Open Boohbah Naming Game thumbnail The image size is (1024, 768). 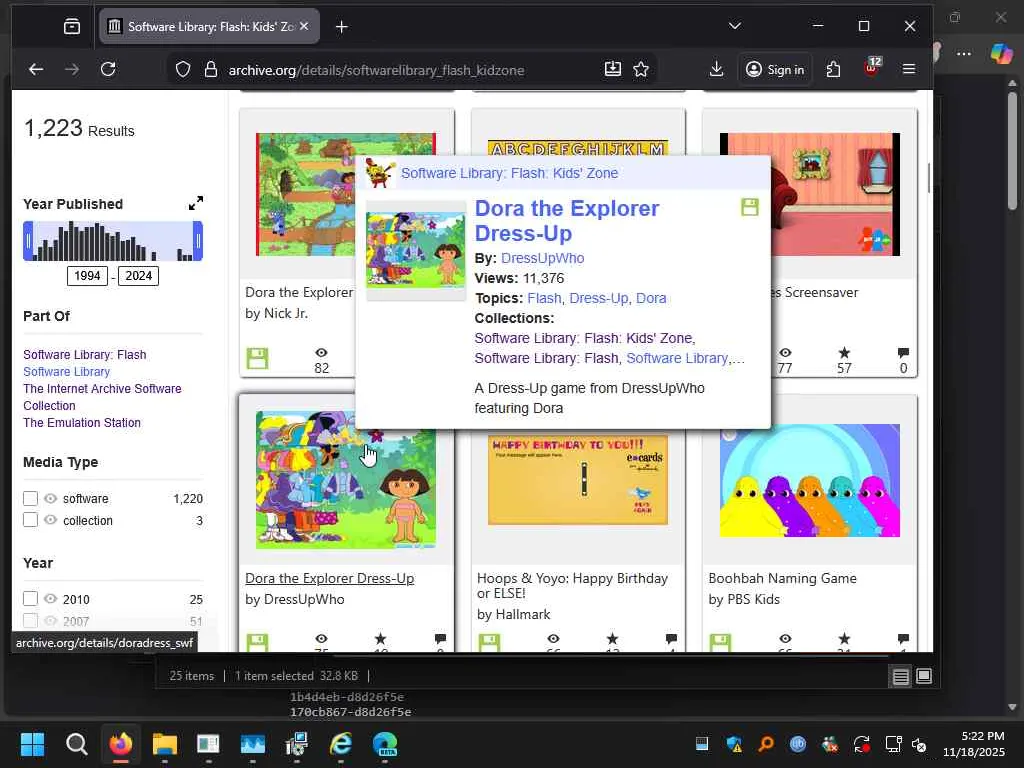click(x=810, y=480)
